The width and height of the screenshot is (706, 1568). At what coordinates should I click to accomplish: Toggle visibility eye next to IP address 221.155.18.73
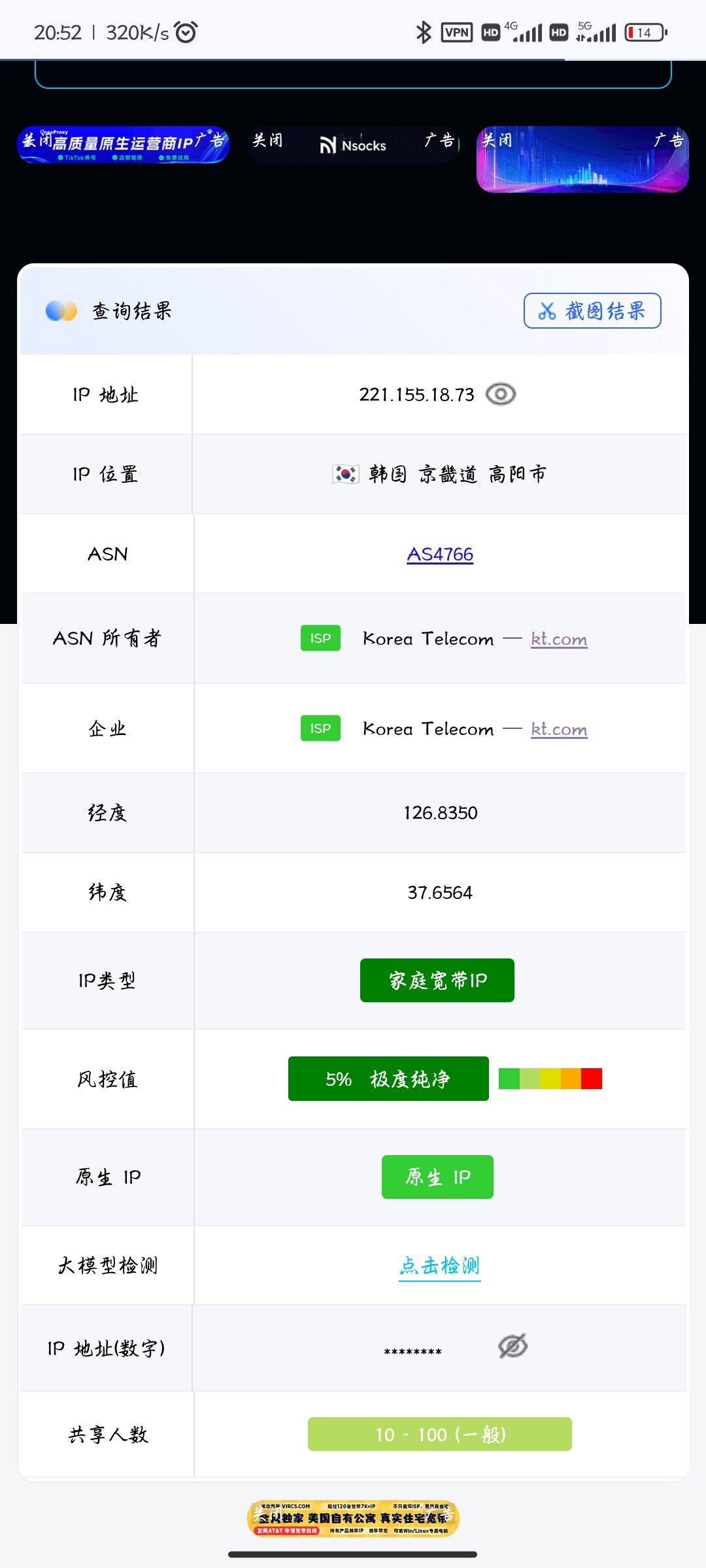click(x=501, y=395)
